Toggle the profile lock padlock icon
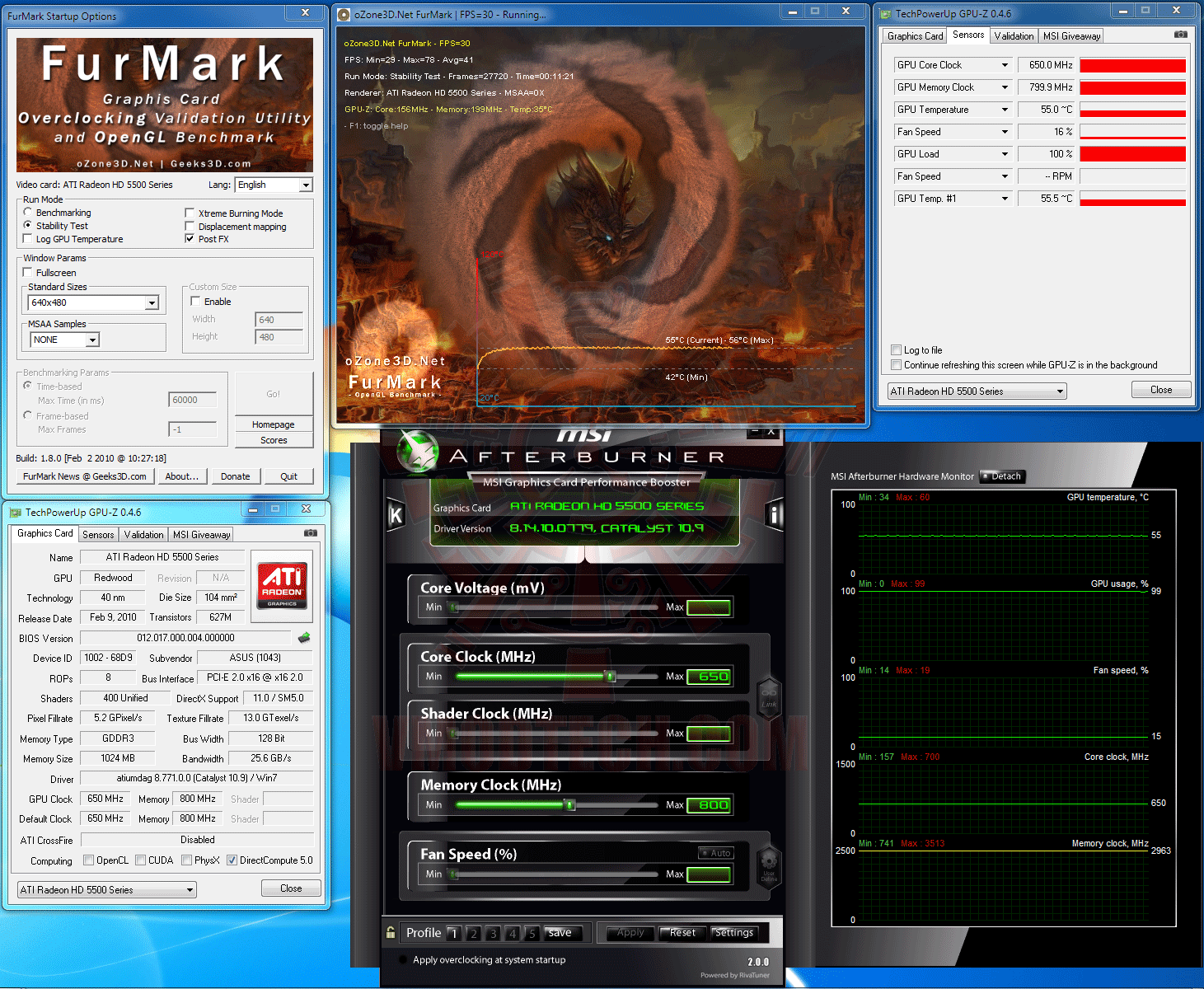The width and height of the screenshot is (1204, 989). pos(391,932)
